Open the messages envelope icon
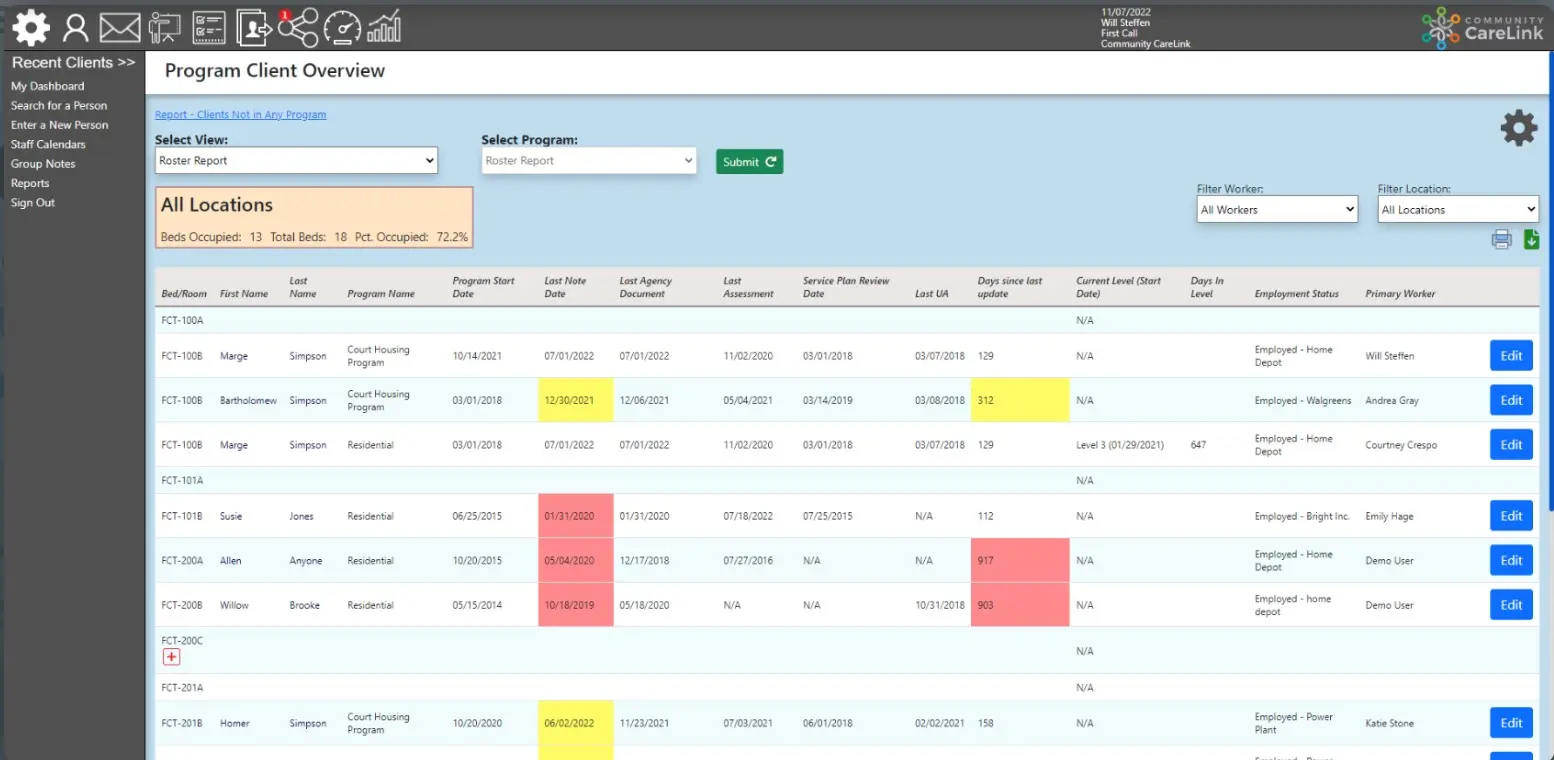Image resolution: width=1554 pixels, height=760 pixels. point(120,27)
